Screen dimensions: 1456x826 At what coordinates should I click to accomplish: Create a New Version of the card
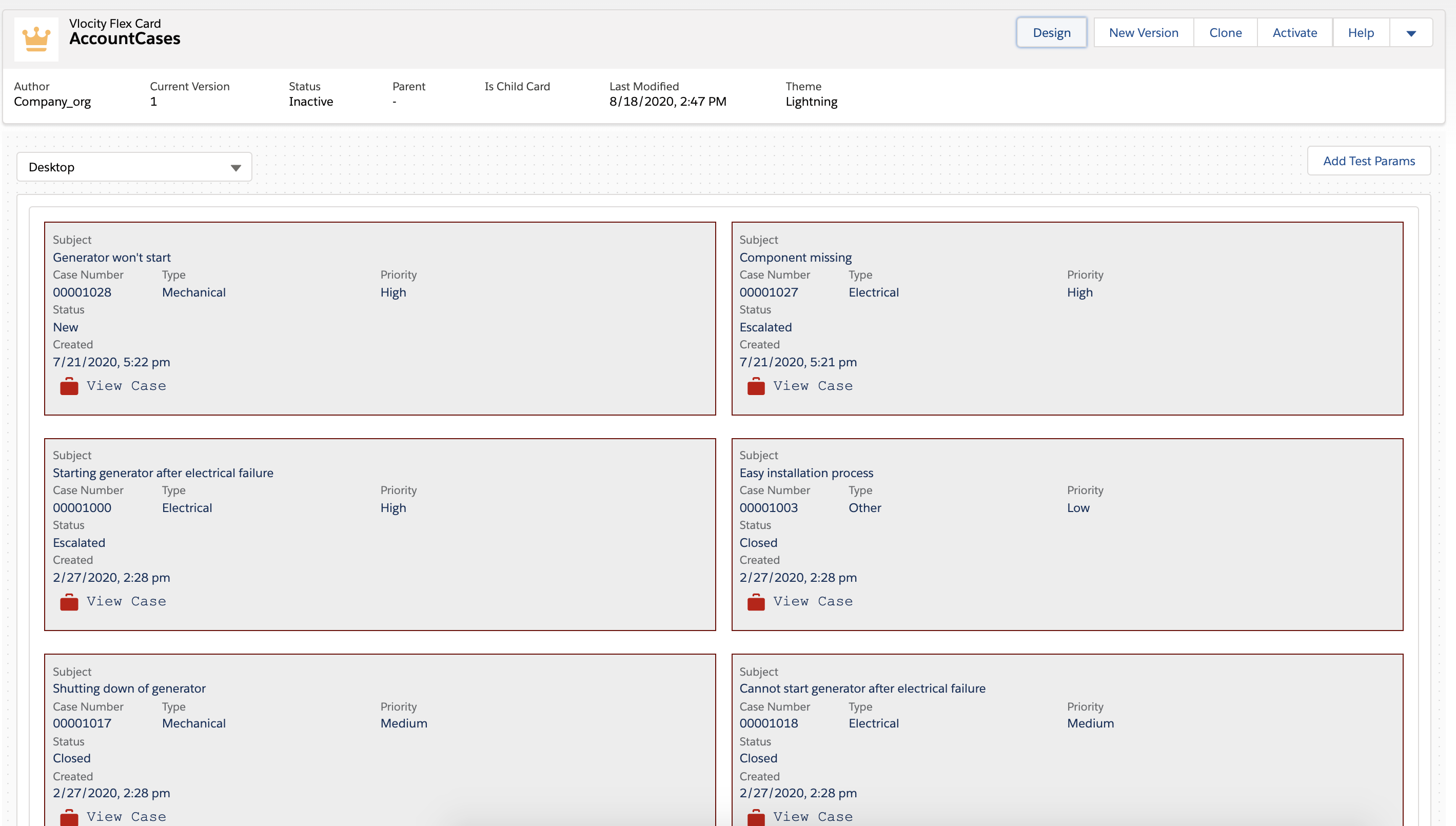tap(1144, 33)
